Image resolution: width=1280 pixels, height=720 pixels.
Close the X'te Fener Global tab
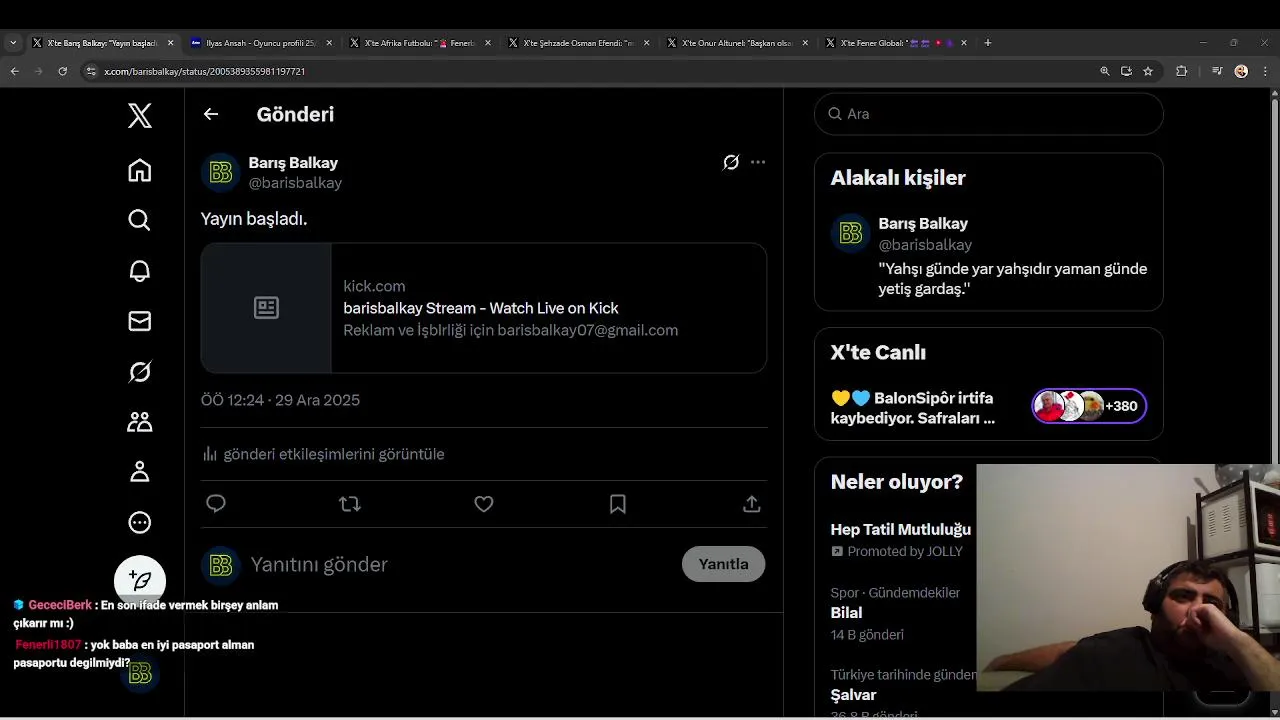(x=964, y=43)
